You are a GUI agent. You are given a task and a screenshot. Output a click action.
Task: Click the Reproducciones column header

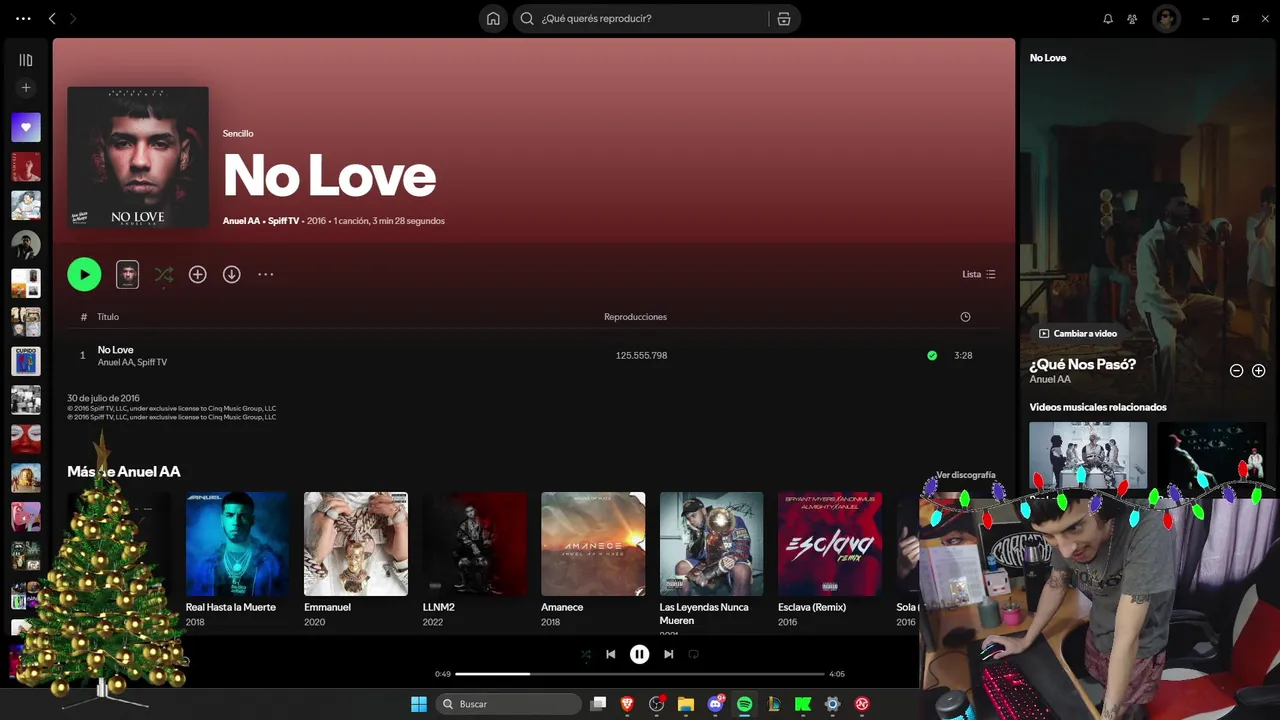635,317
